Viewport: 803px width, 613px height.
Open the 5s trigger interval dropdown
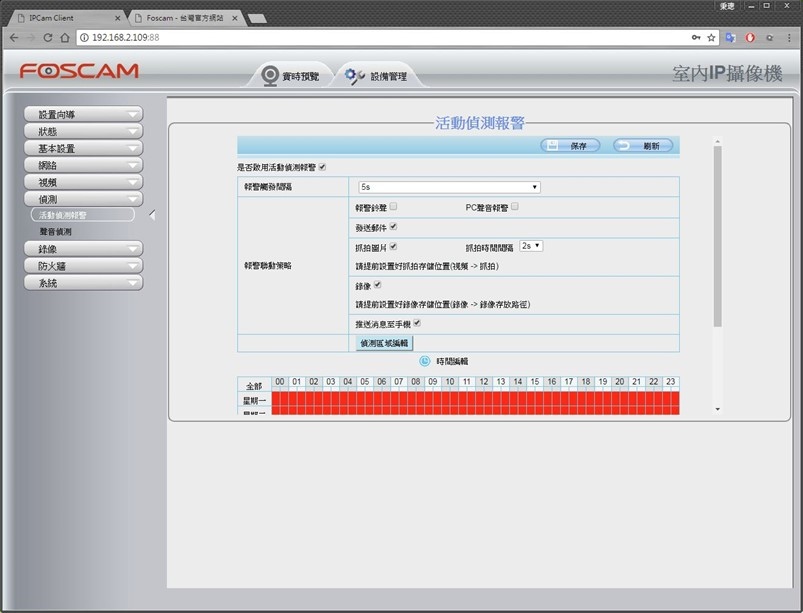tap(449, 187)
